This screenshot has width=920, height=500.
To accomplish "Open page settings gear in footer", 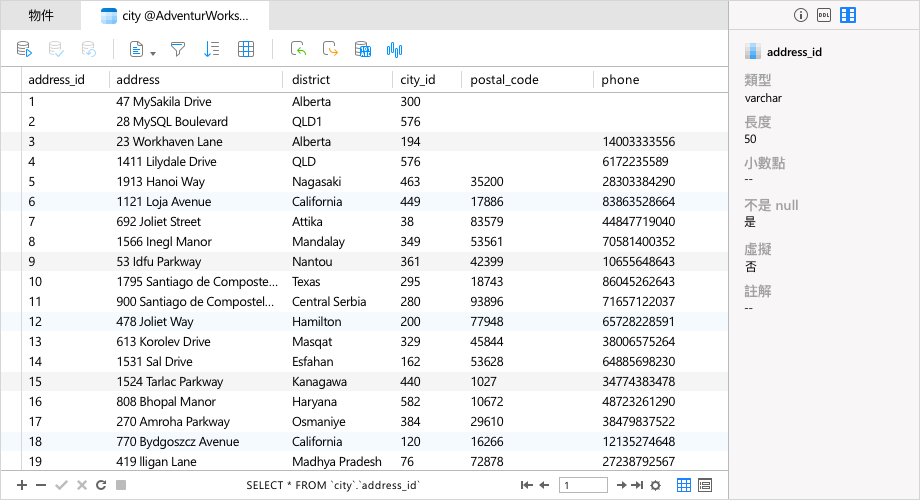I will 656,485.
